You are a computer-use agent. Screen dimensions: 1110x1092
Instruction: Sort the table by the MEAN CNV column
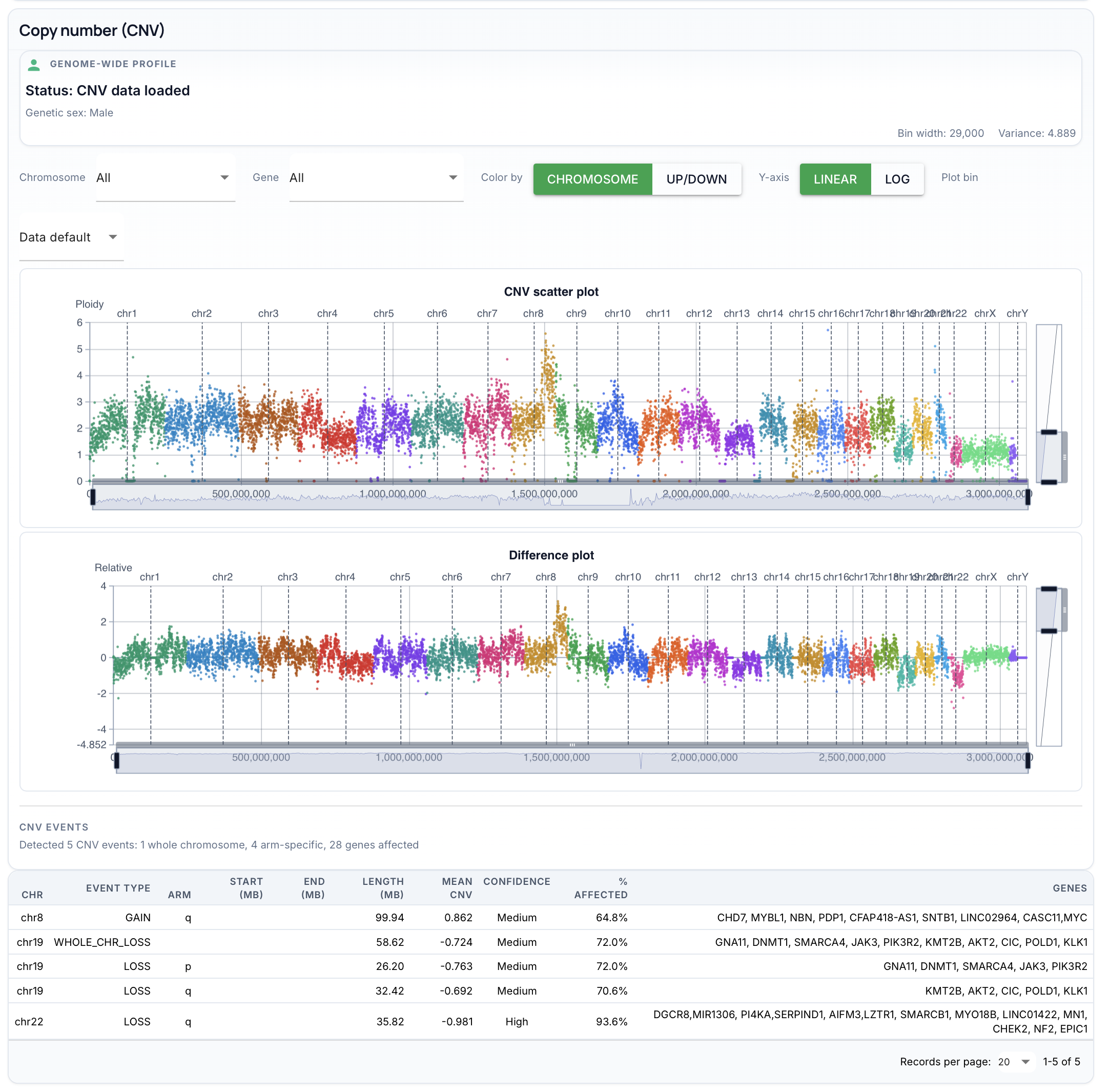pos(457,888)
